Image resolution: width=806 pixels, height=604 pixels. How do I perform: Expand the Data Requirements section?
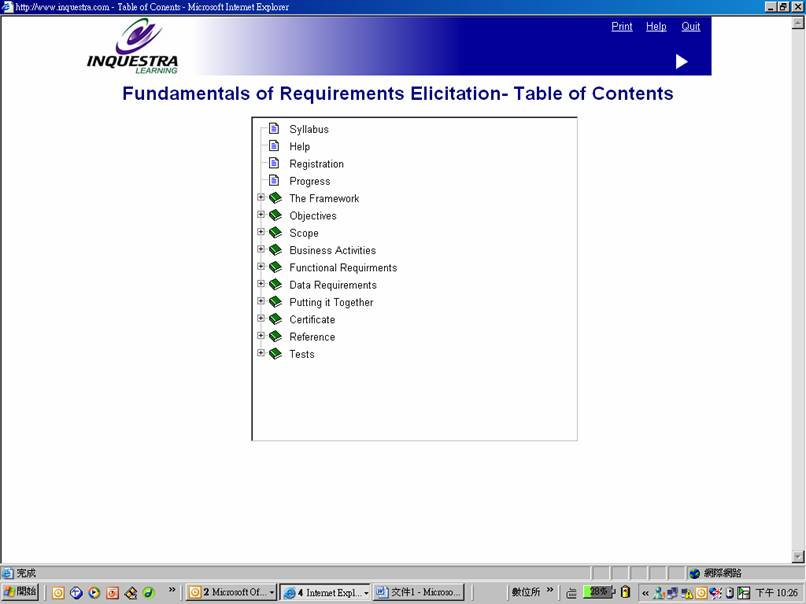[261, 284]
